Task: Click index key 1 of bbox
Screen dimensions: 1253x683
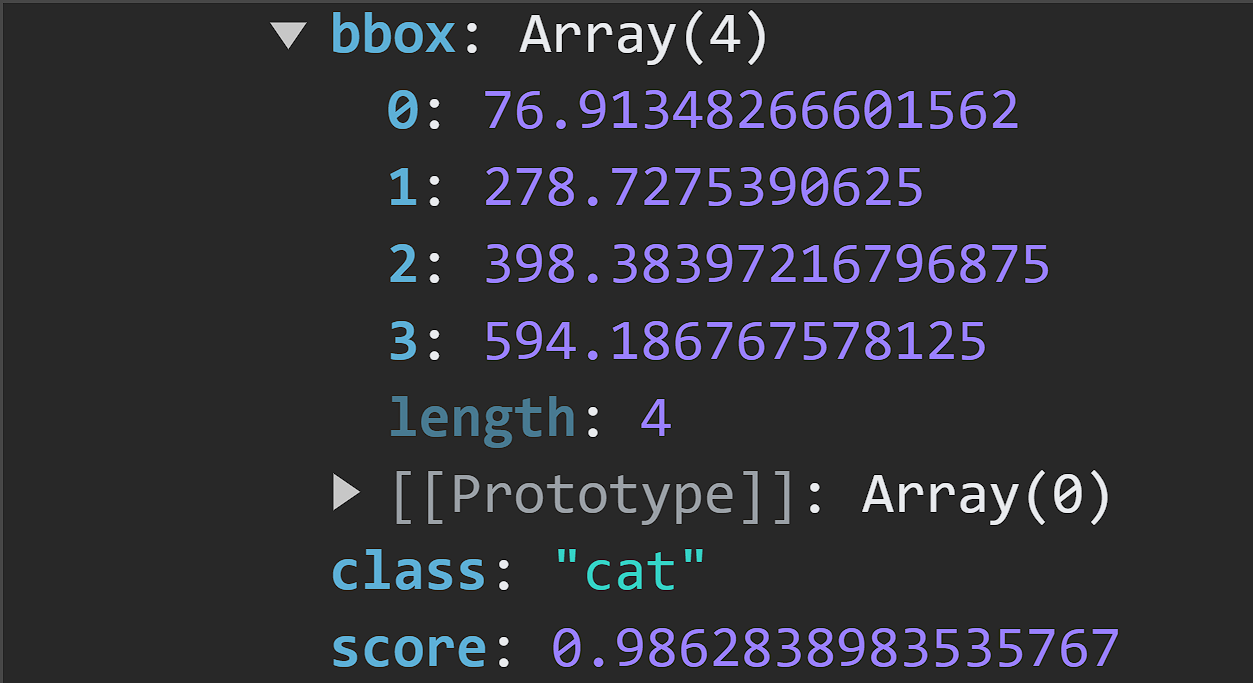Action: [x=404, y=187]
